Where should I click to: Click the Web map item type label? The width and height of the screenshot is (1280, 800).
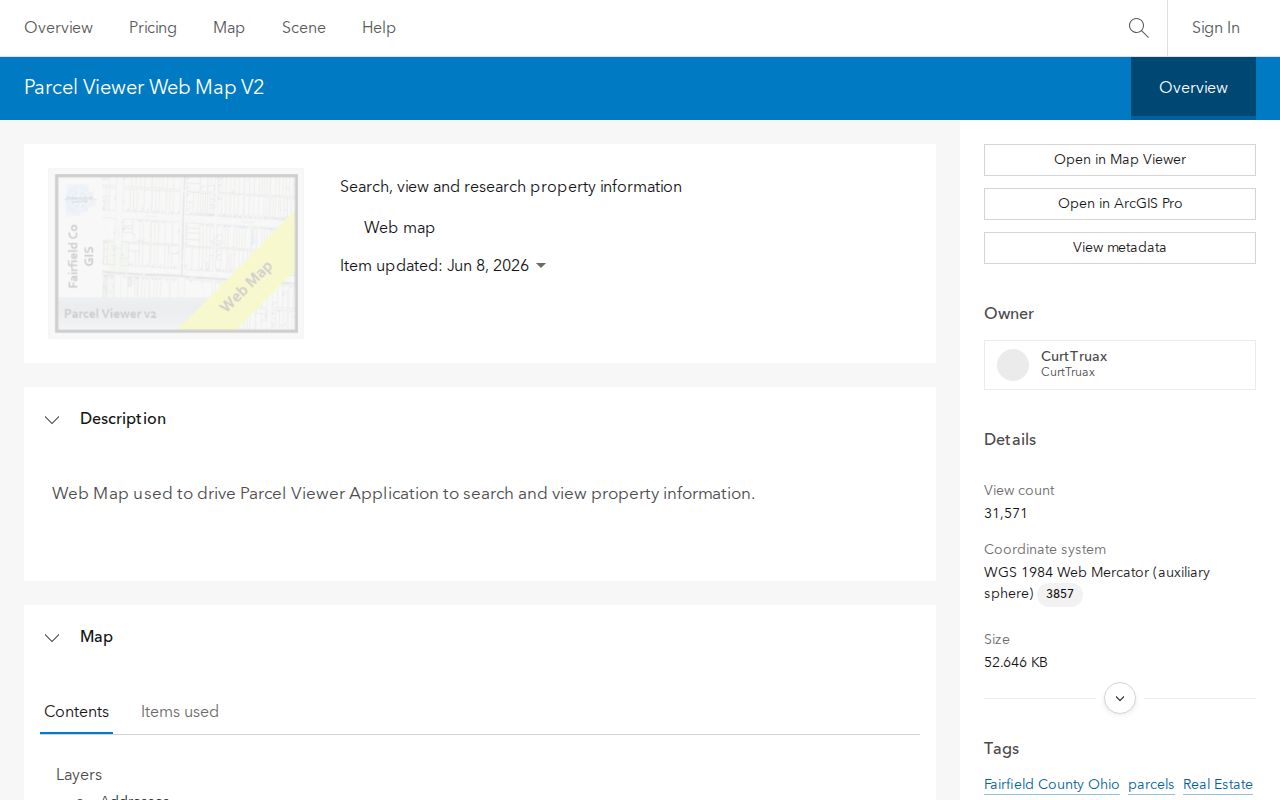pos(399,228)
